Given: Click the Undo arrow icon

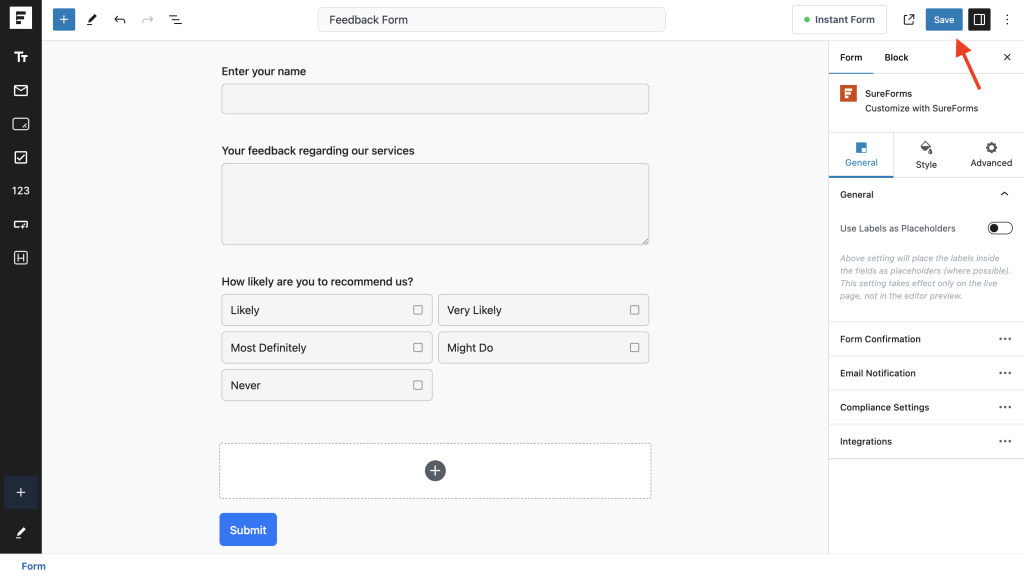Looking at the screenshot, I should click(x=120, y=19).
